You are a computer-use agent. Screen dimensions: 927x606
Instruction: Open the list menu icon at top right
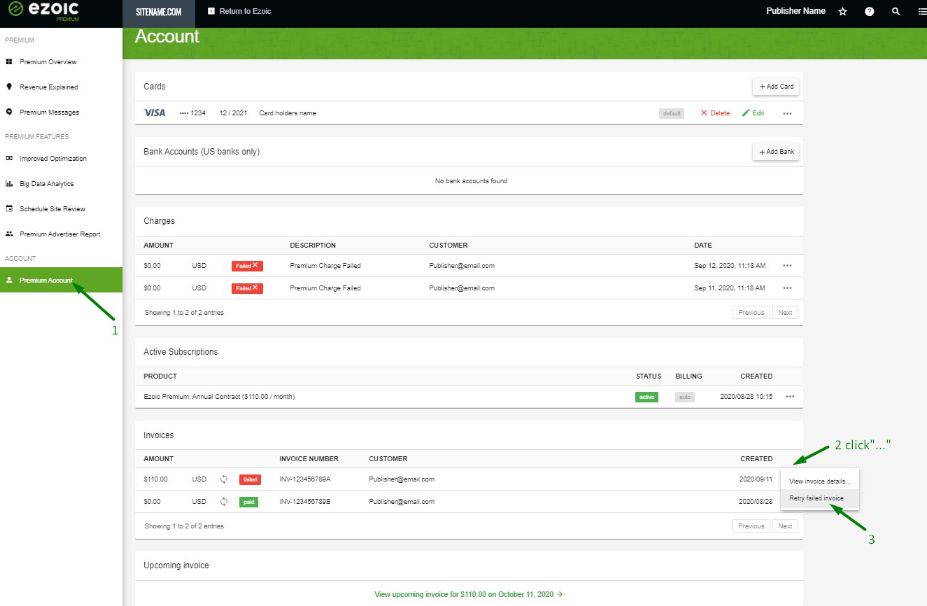coord(921,11)
